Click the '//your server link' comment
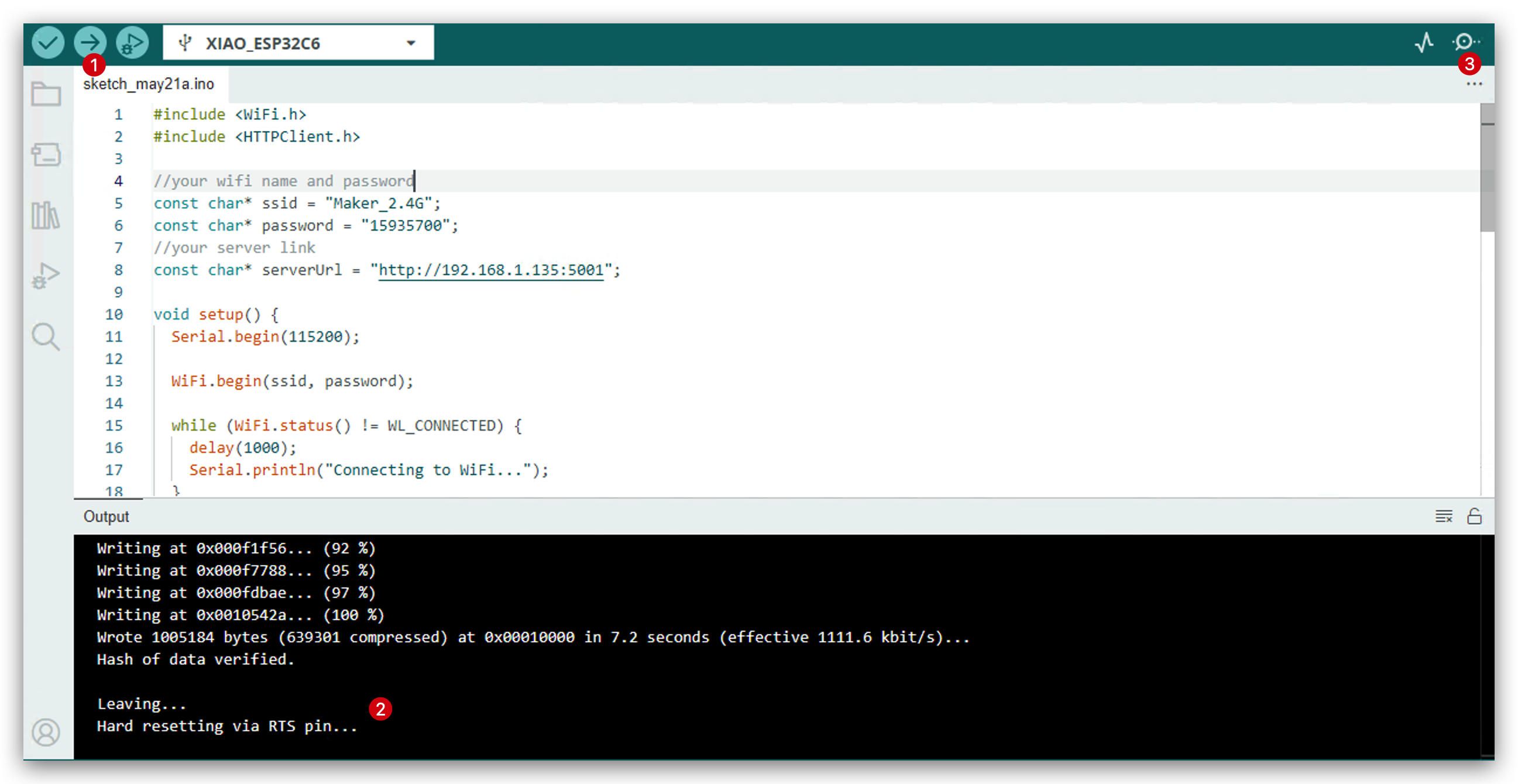The height and width of the screenshot is (784, 1518). [235, 248]
